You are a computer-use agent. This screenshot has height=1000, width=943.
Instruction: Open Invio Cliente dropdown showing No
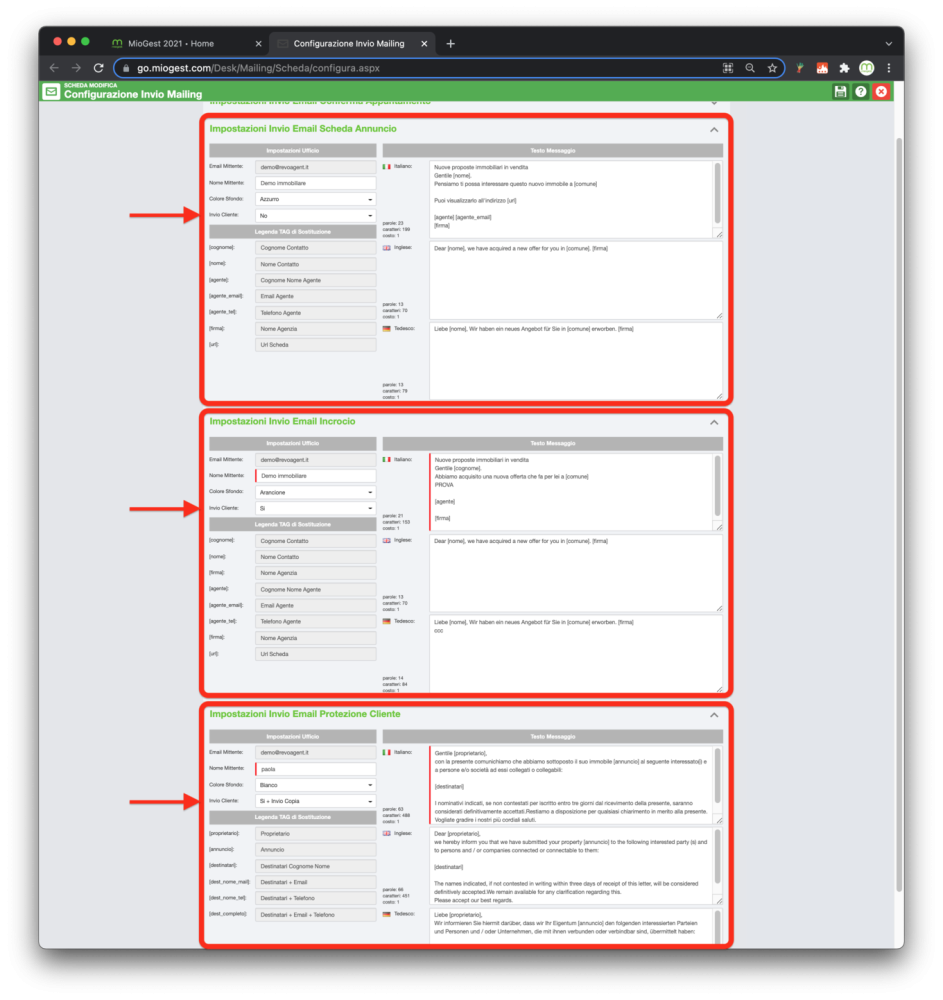pos(316,216)
